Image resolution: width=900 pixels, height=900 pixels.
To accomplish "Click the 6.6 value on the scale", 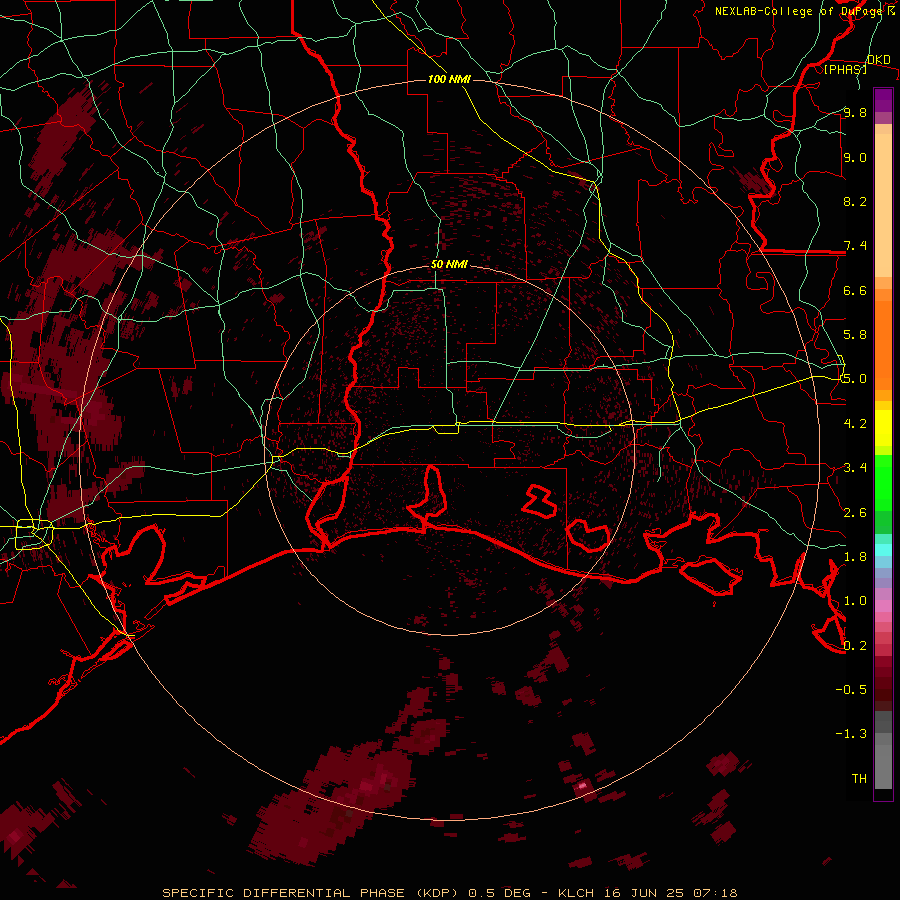I will pos(855,290).
